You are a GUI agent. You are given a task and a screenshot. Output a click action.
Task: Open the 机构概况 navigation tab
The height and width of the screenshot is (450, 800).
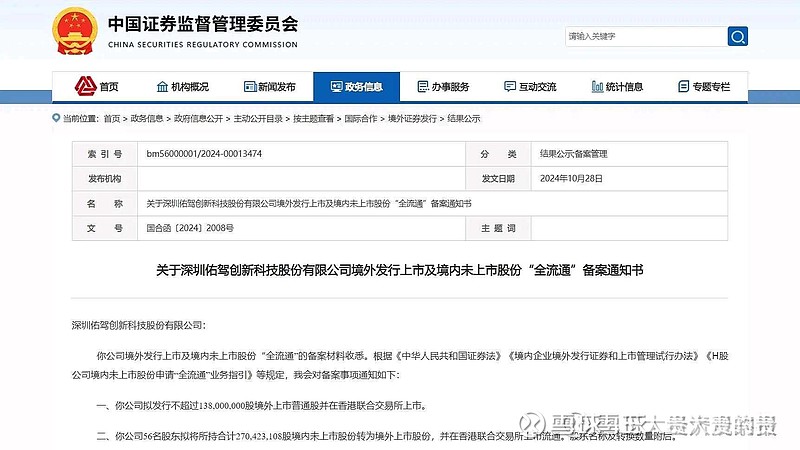click(183, 87)
